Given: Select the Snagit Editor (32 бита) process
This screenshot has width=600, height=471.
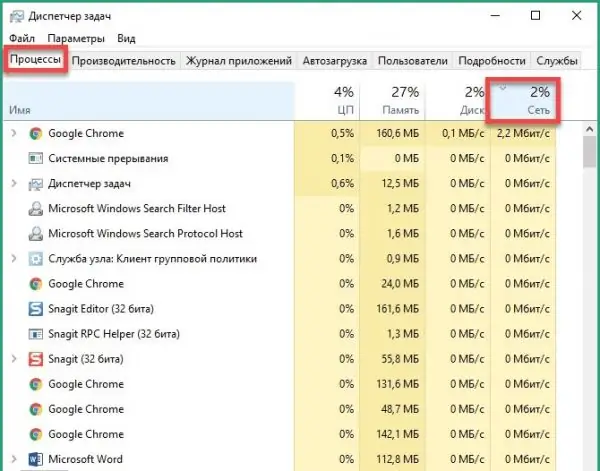Looking at the screenshot, I should coord(101,309).
